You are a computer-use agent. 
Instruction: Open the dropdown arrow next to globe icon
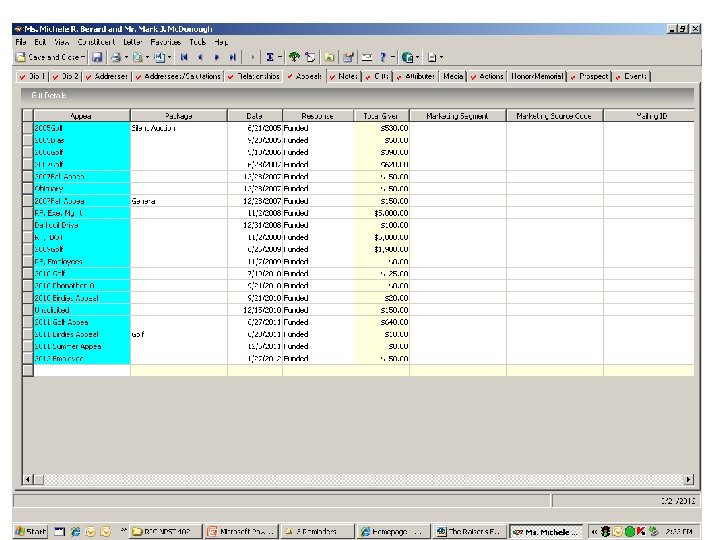pyautogui.click(x=417, y=57)
